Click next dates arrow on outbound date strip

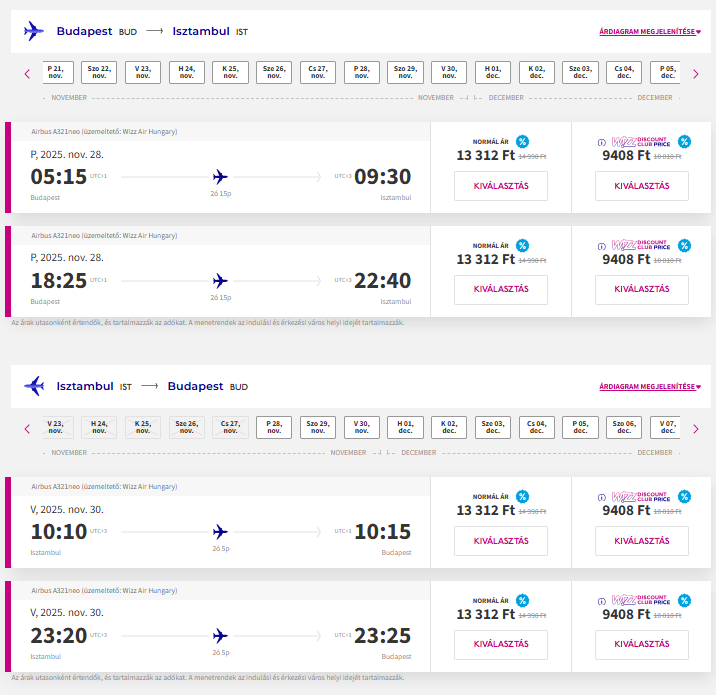click(x=695, y=73)
